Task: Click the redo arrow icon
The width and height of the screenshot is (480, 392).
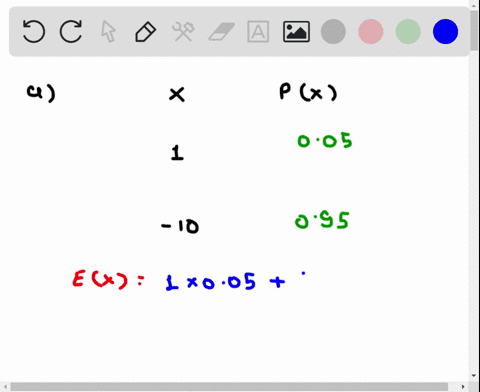Action: 71,31
